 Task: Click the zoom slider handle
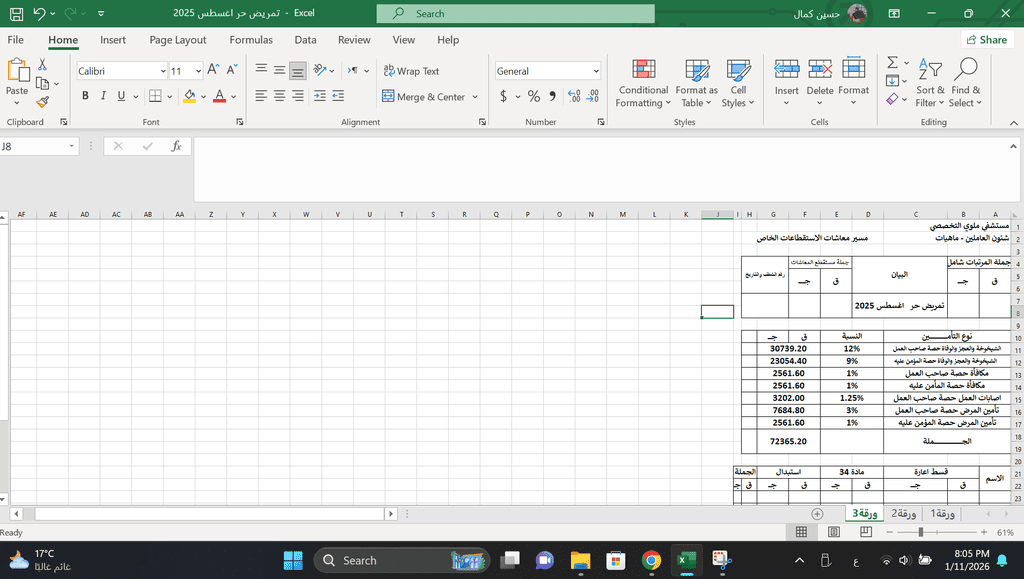pos(921,533)
